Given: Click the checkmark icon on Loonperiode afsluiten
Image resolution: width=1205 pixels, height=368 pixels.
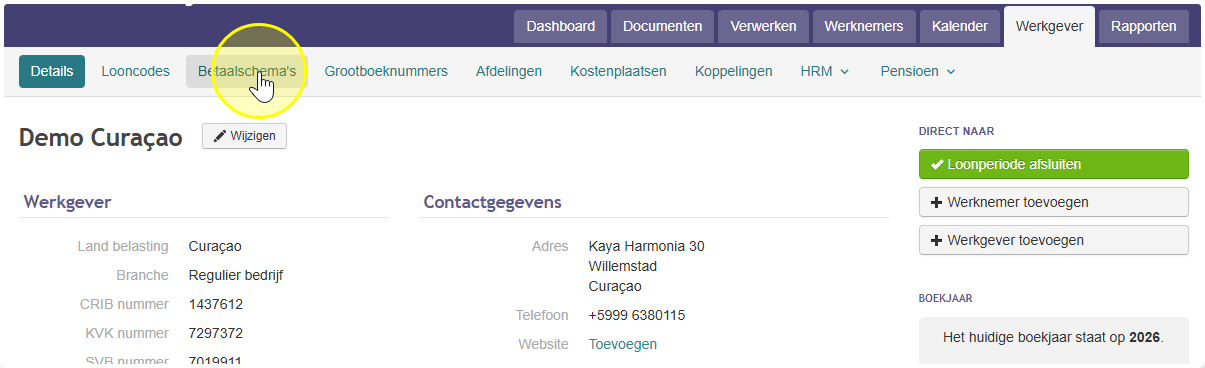Looking at the screenshot, I should (937, 164).
